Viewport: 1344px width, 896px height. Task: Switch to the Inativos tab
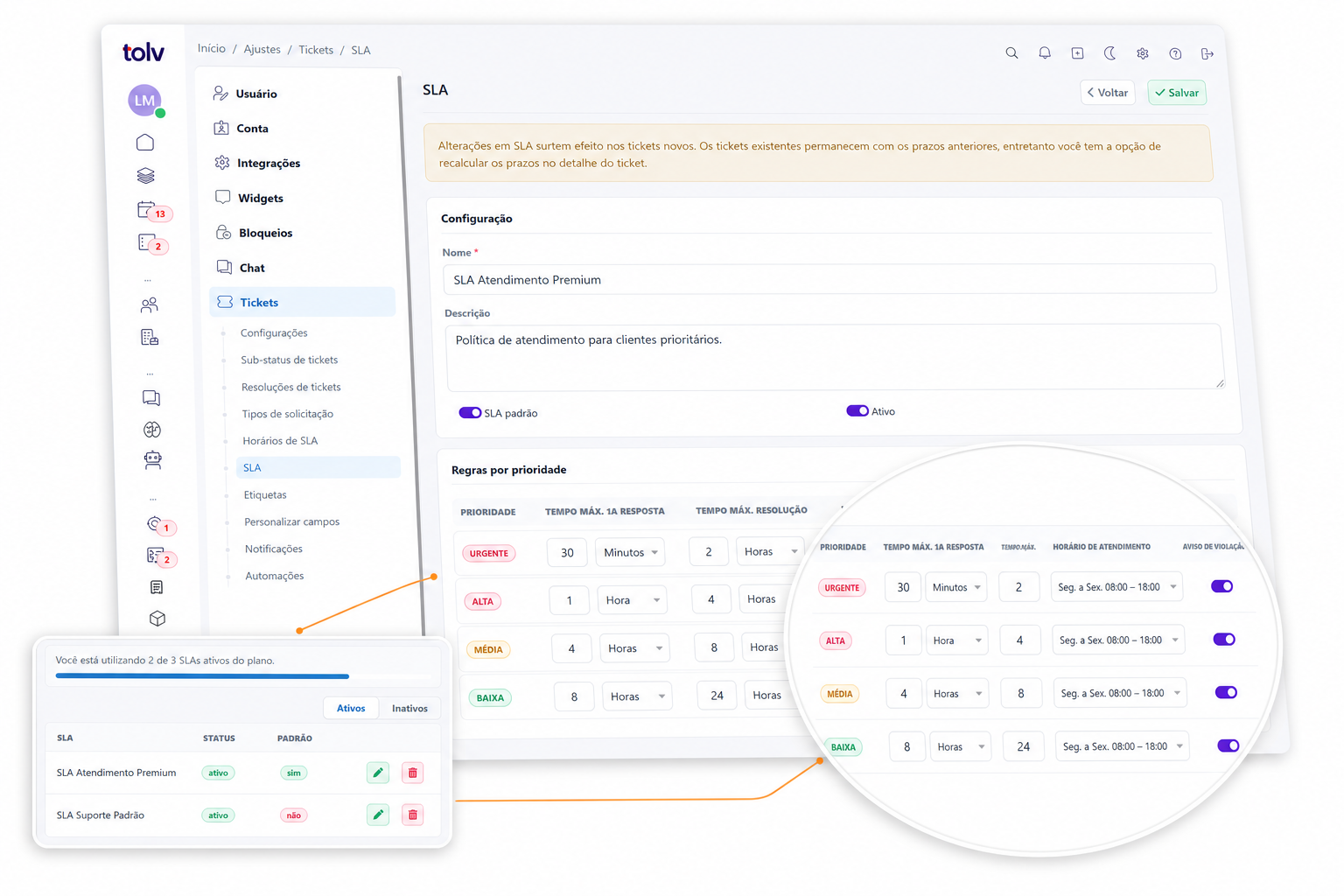(409, 708)
